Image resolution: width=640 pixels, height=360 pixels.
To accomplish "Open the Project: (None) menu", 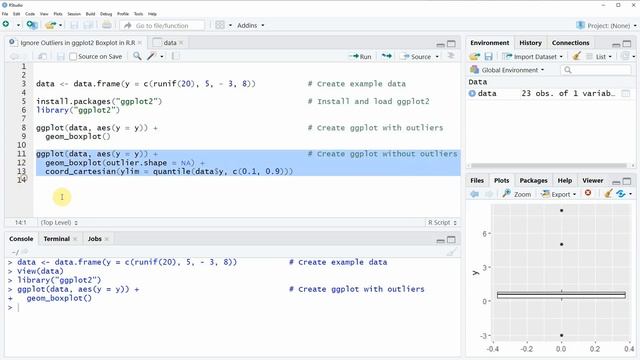I will [606, 25].
